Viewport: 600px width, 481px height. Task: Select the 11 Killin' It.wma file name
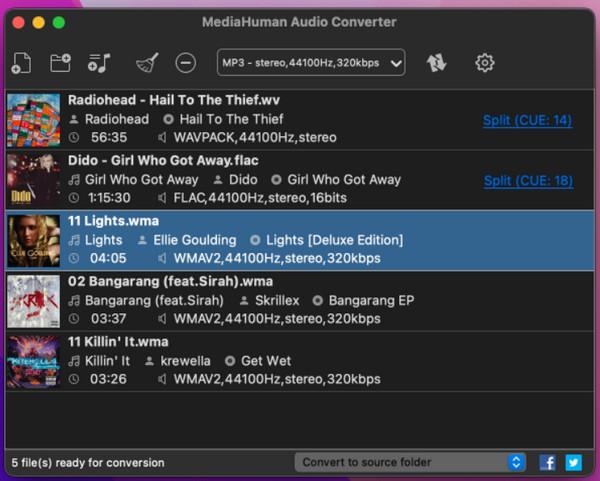pos(118,342)
